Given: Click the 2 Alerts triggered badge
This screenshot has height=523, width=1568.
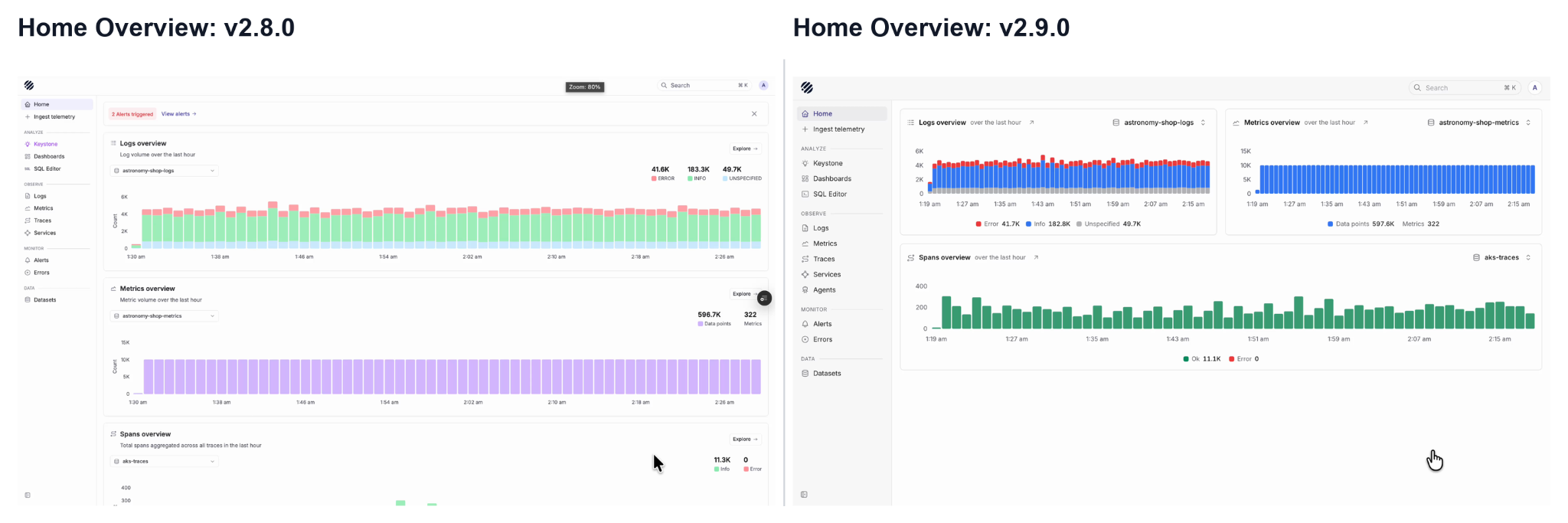Looking at the screenshot, I should click(x=132, y=114).
